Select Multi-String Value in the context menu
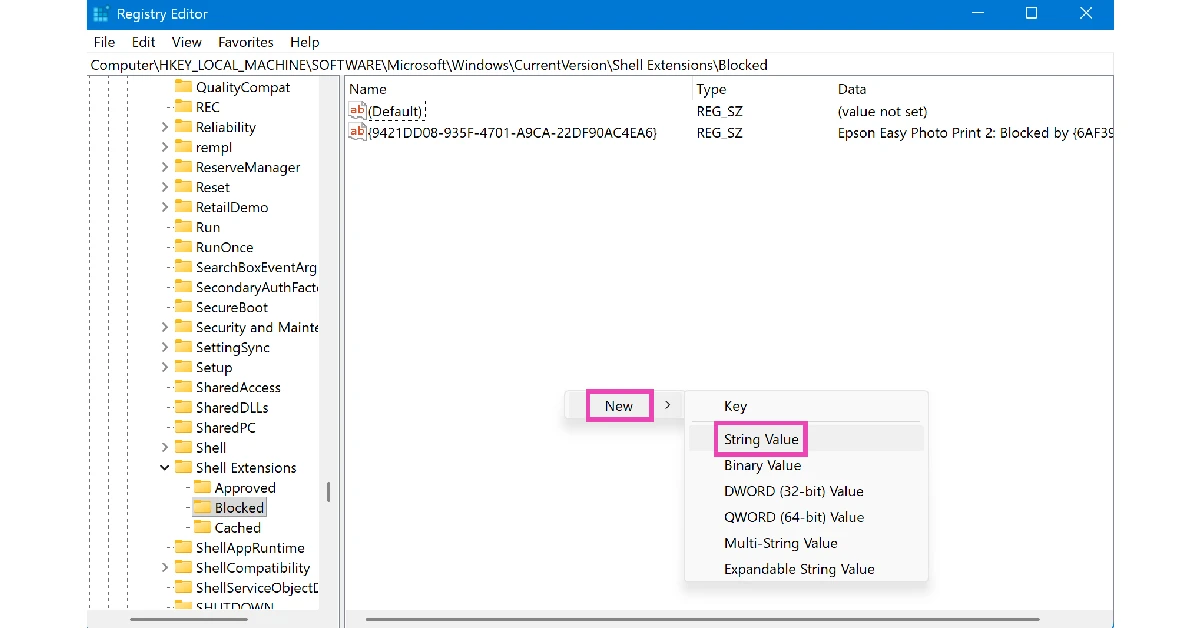 click(x=779, y=543)
